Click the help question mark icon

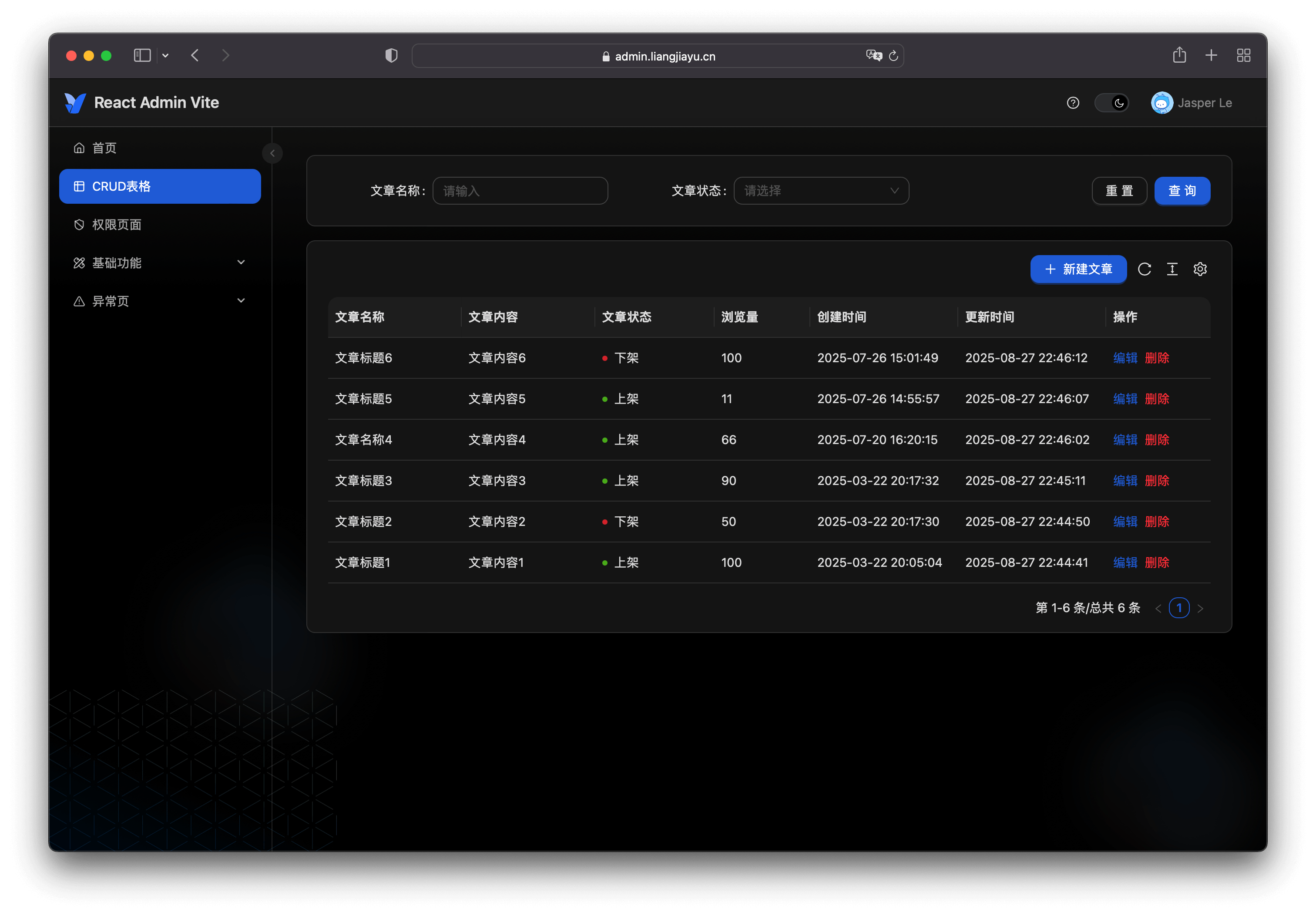1073,103
